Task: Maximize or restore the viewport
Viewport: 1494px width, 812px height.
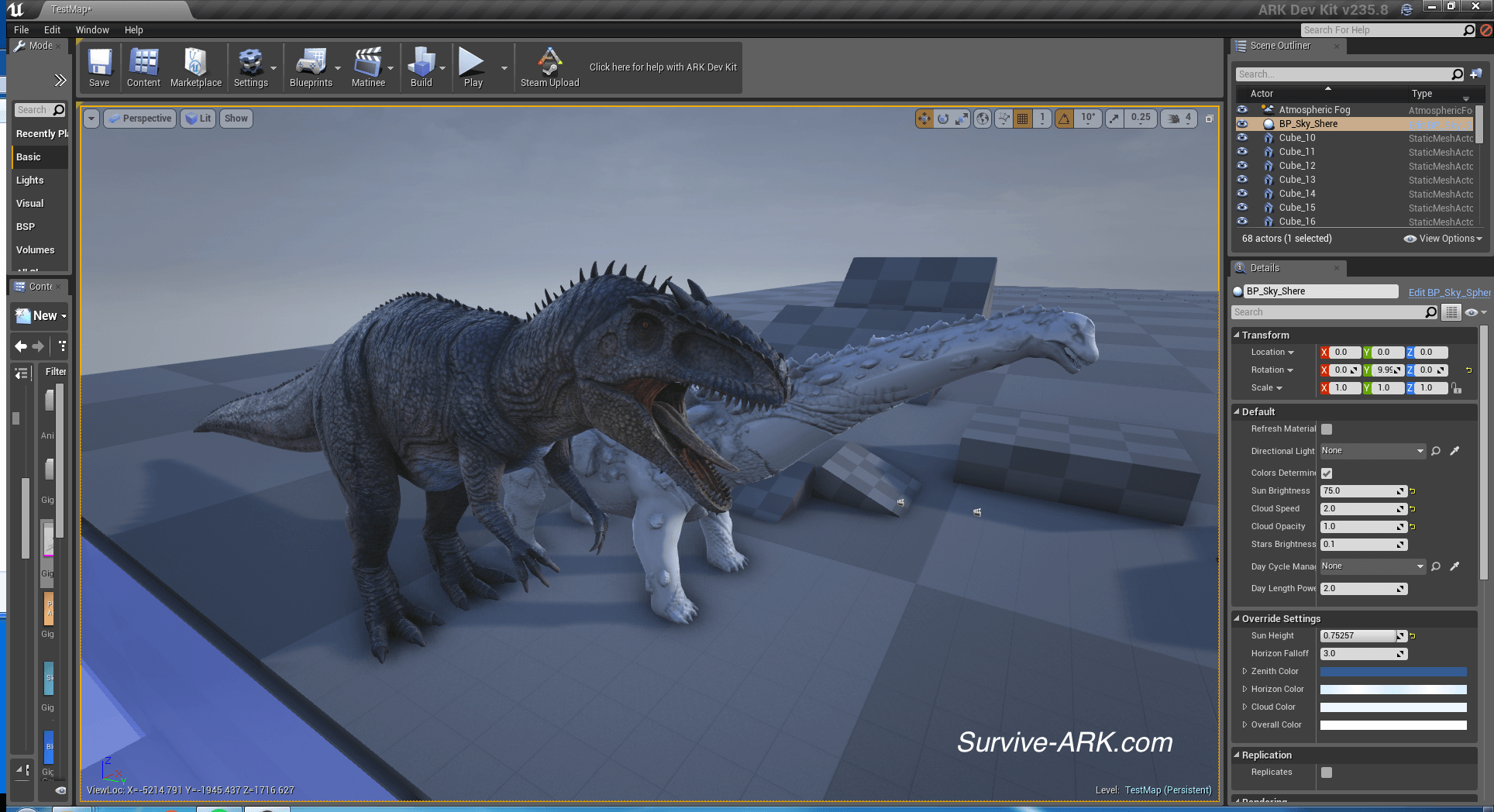Action: pos(1209,119)
